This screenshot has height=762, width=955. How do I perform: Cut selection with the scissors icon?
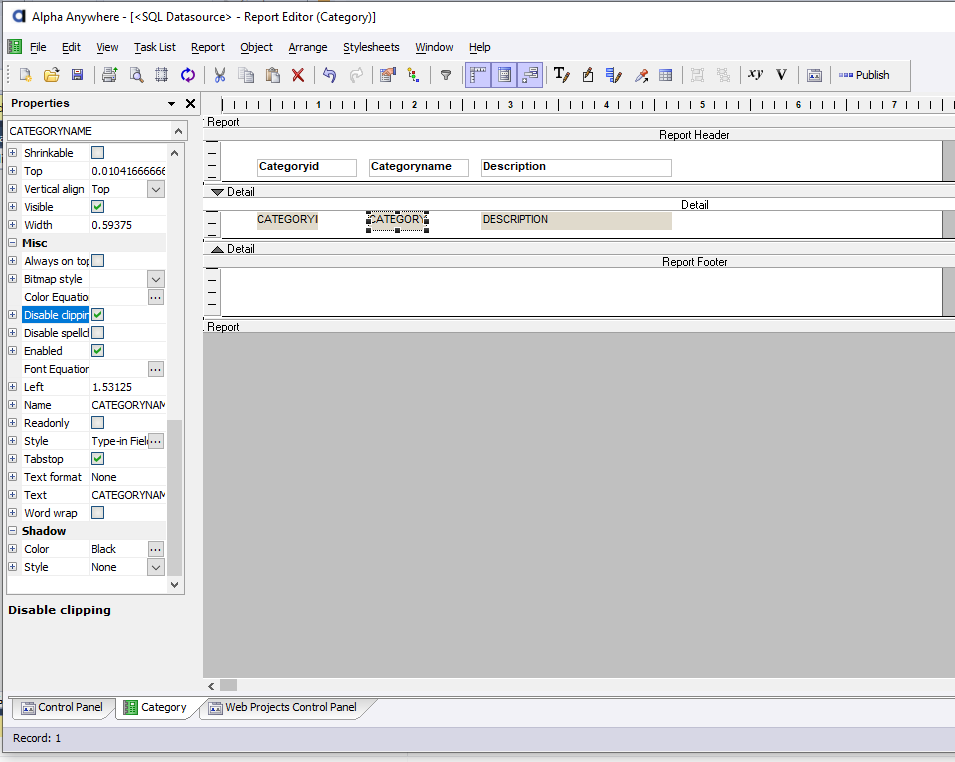[x=220, y=75]
